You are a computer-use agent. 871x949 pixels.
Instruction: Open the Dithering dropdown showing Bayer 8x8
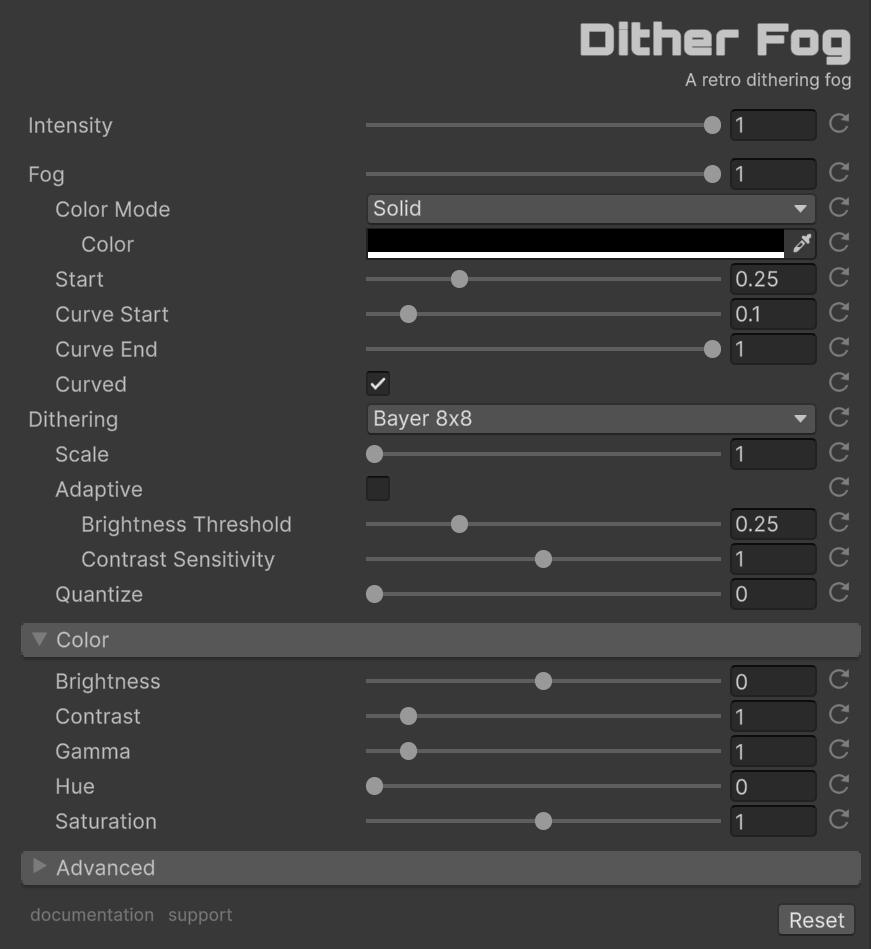pyautogui.click(x=590, y=419)
